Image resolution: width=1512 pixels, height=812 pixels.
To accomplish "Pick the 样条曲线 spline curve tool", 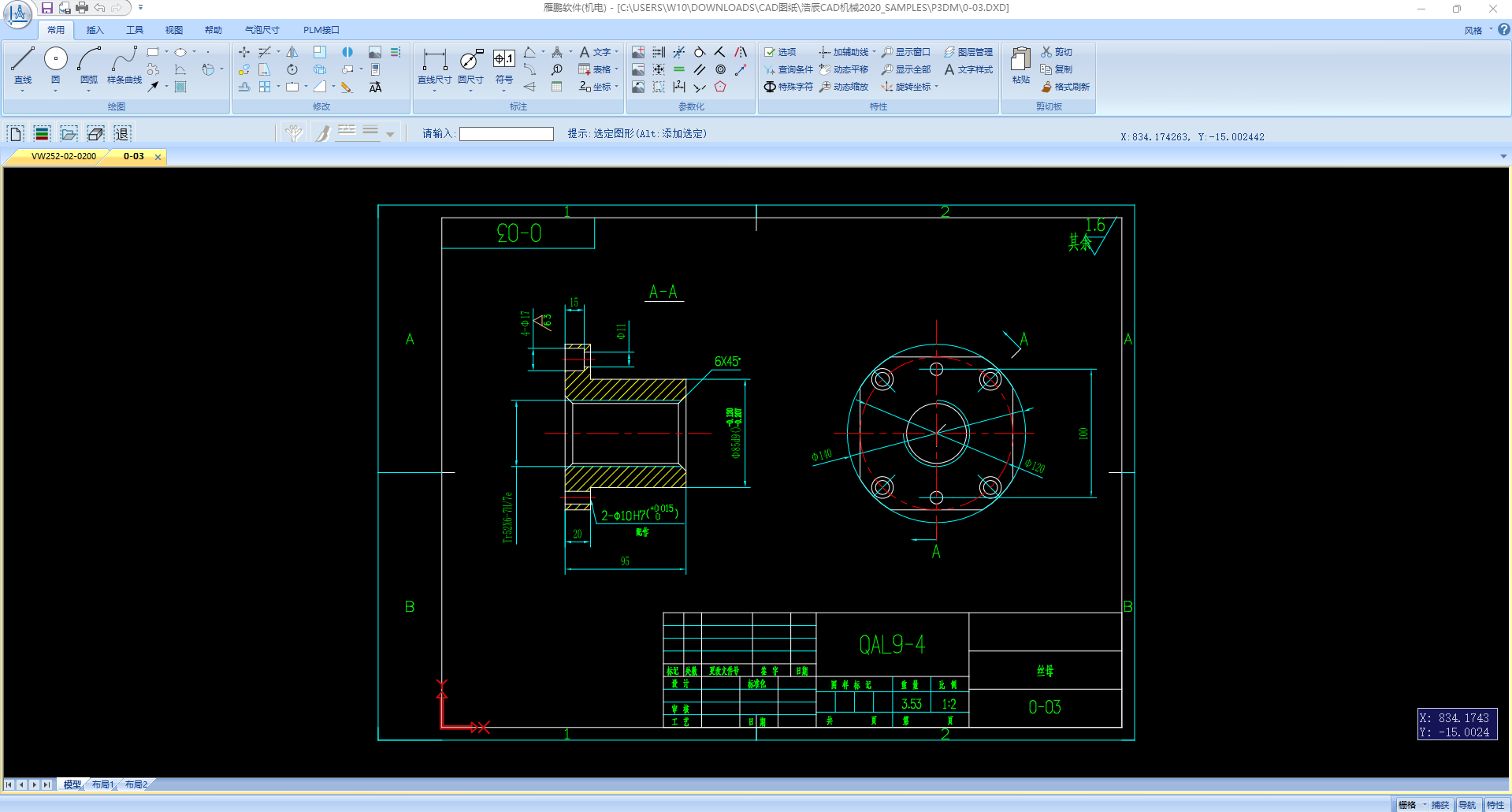I will click(x=124, y=65).
